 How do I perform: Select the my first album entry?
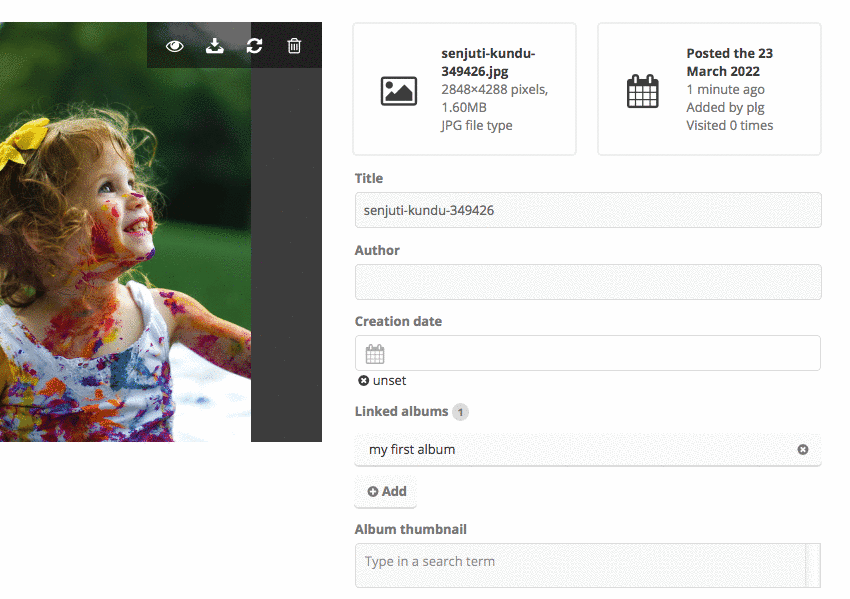click(x=588, y=449)
